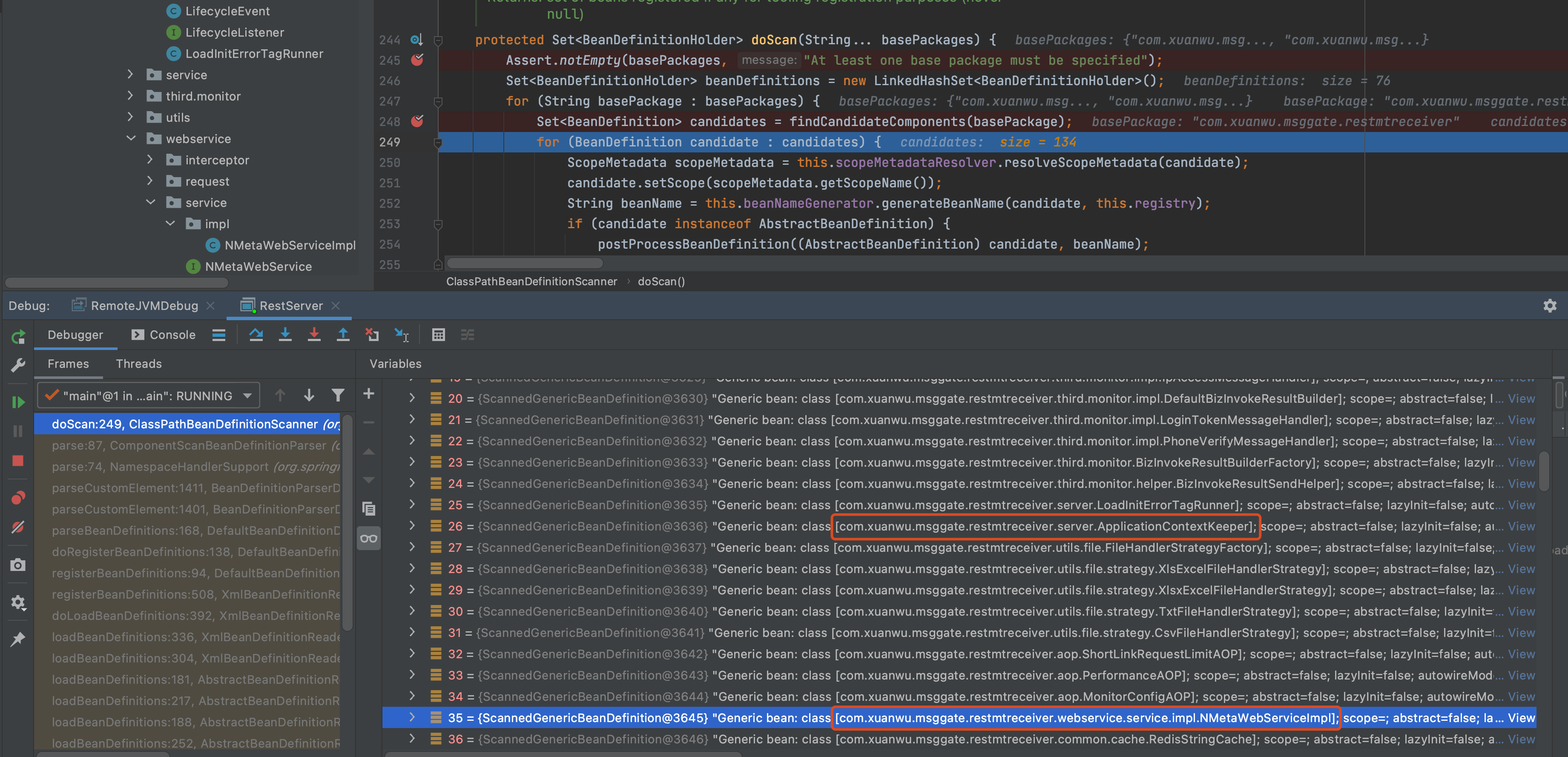The width and height of the screenshot is (1568, 757).
Task: Select previous frame up arrow
Action: 280,396
